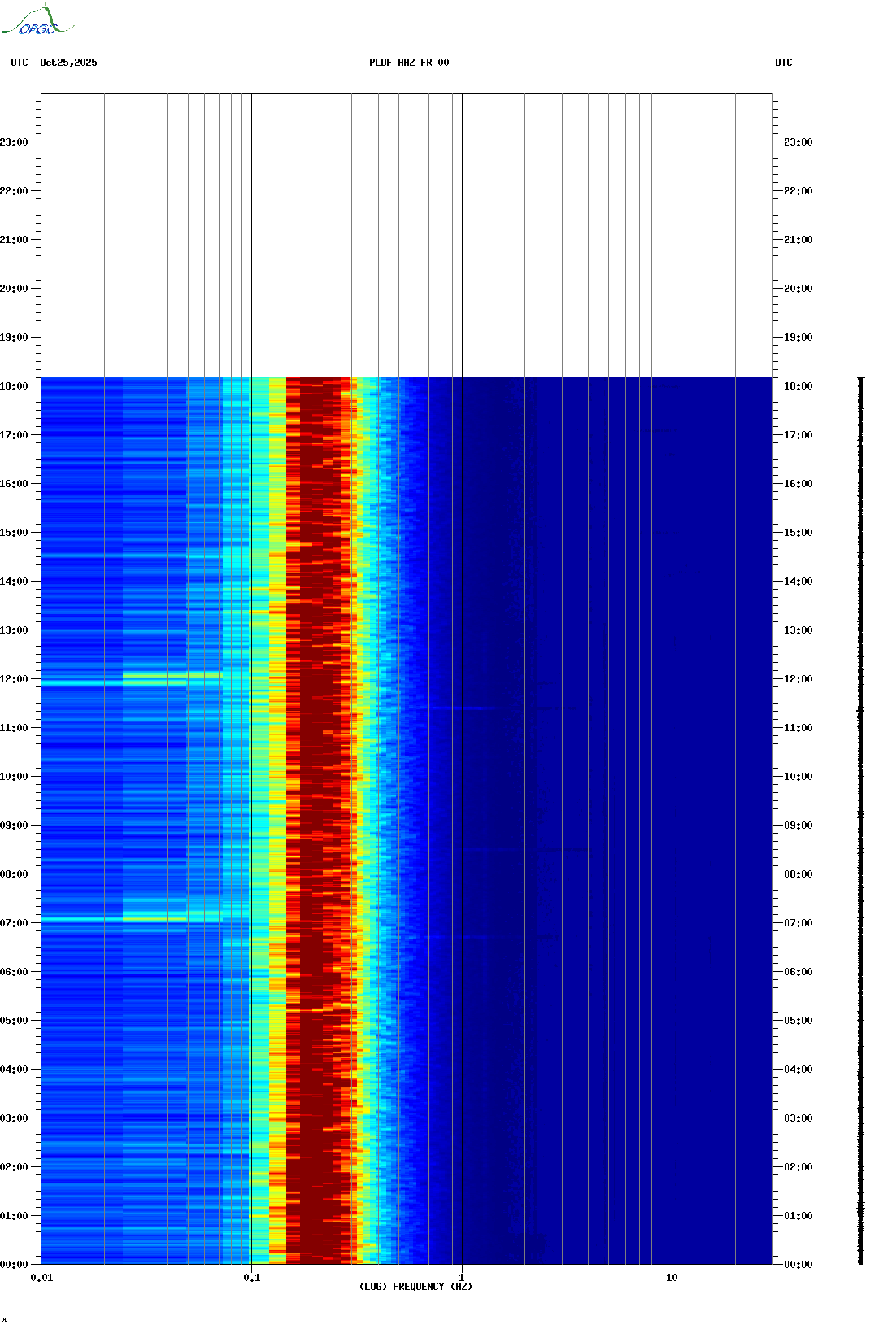Click the right-side 03:00 axis label
This screenshot has height=1329, width=896.
(798, 1118)
